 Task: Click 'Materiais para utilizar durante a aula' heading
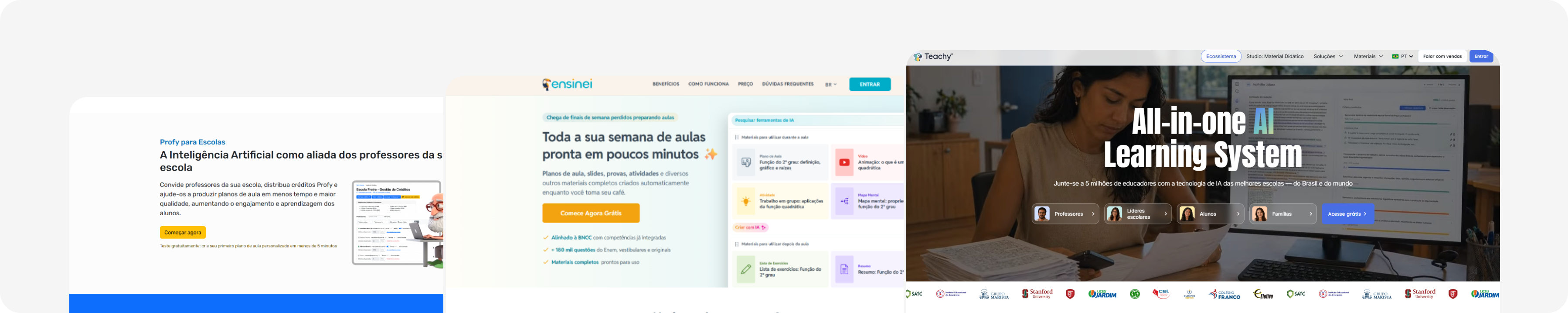coord(774,137)
